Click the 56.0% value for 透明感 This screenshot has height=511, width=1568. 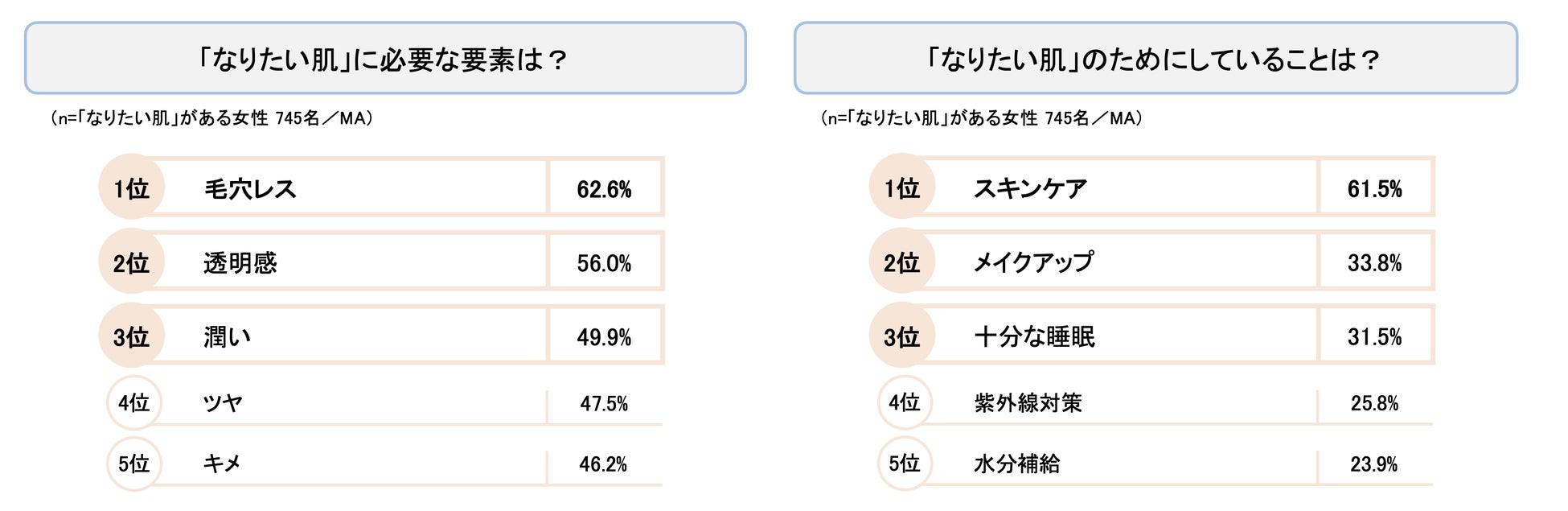click(x=604, y=263)
